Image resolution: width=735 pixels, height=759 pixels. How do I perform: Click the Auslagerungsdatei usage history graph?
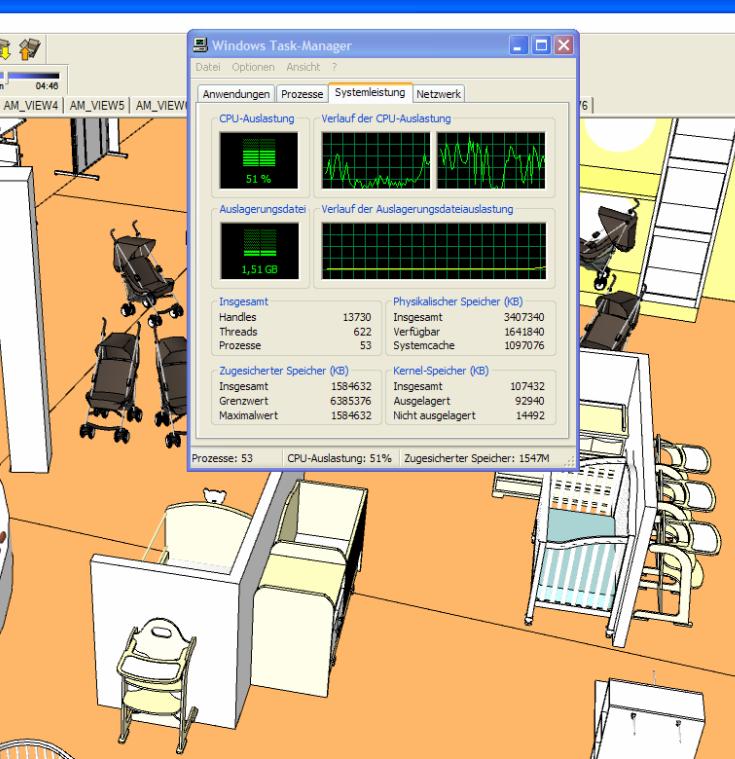click(x=434, y=251)
